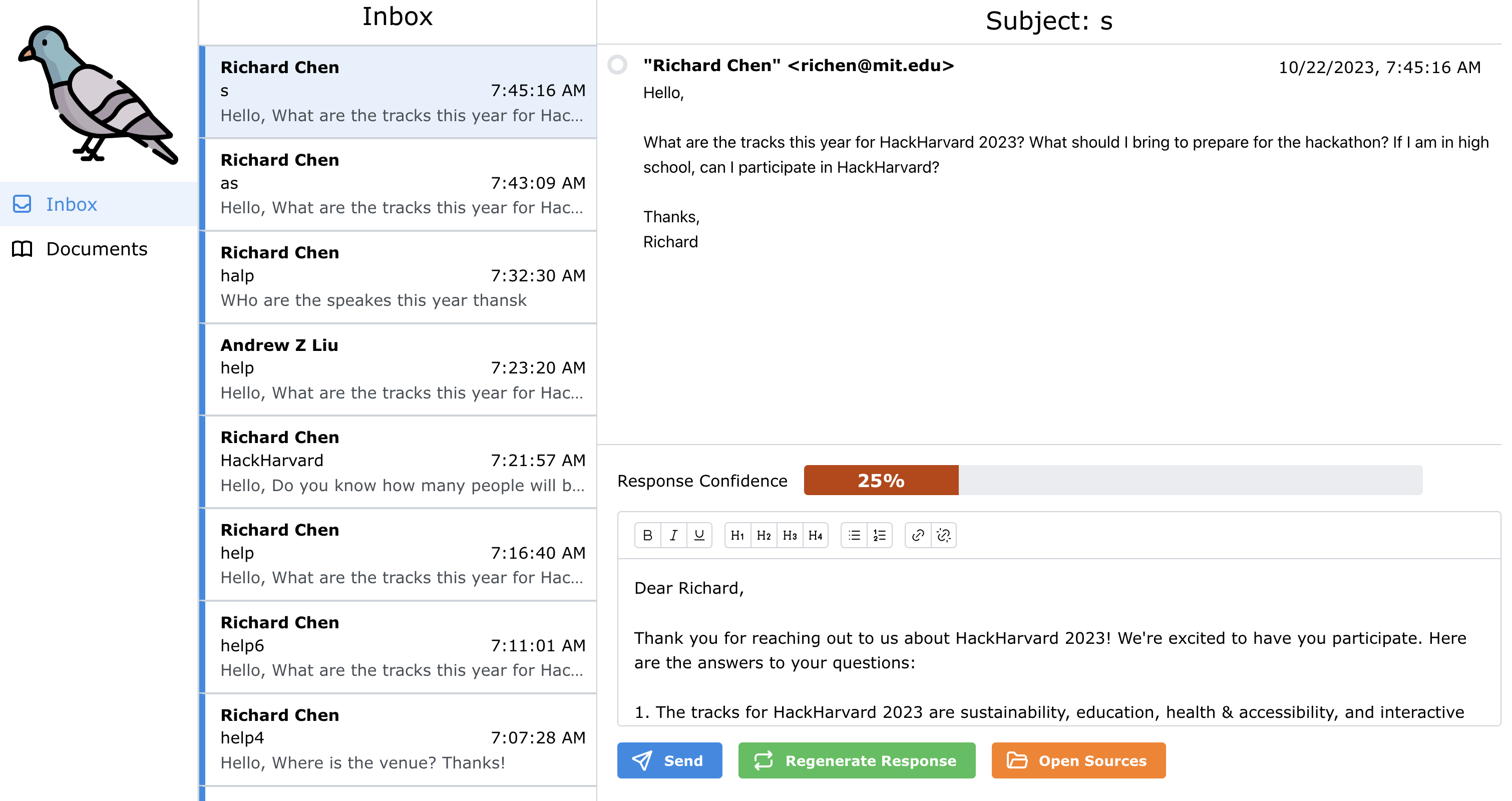This screenshot has height=801, width=1512.
Task: Open the Documents section
Action: pyautogui.click(x=96, y=249)
